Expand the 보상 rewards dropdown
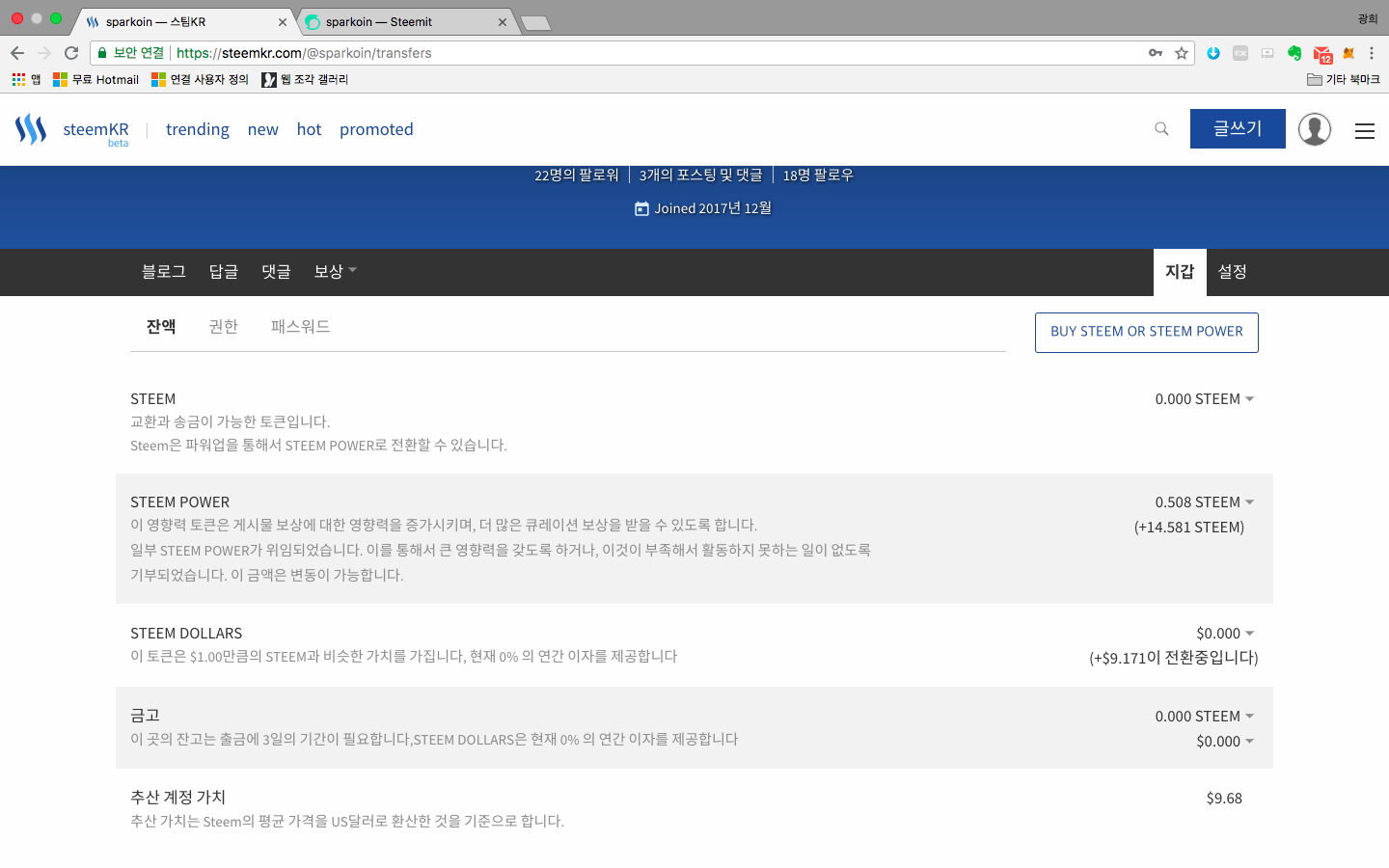Screen dimensions: 1389x868 click(335, 272)
